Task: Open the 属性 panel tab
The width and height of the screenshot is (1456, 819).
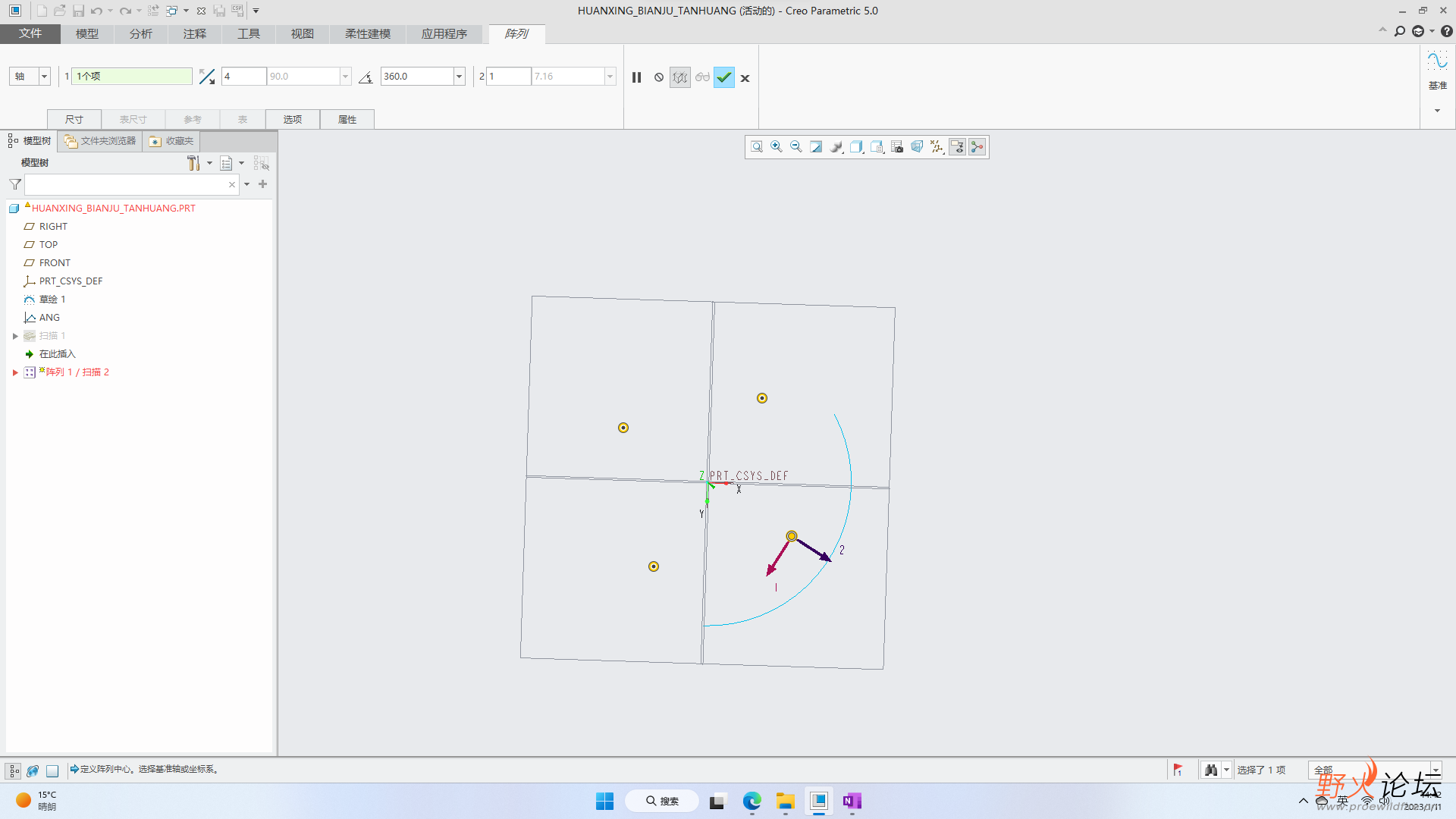Action: click(347, 120)
